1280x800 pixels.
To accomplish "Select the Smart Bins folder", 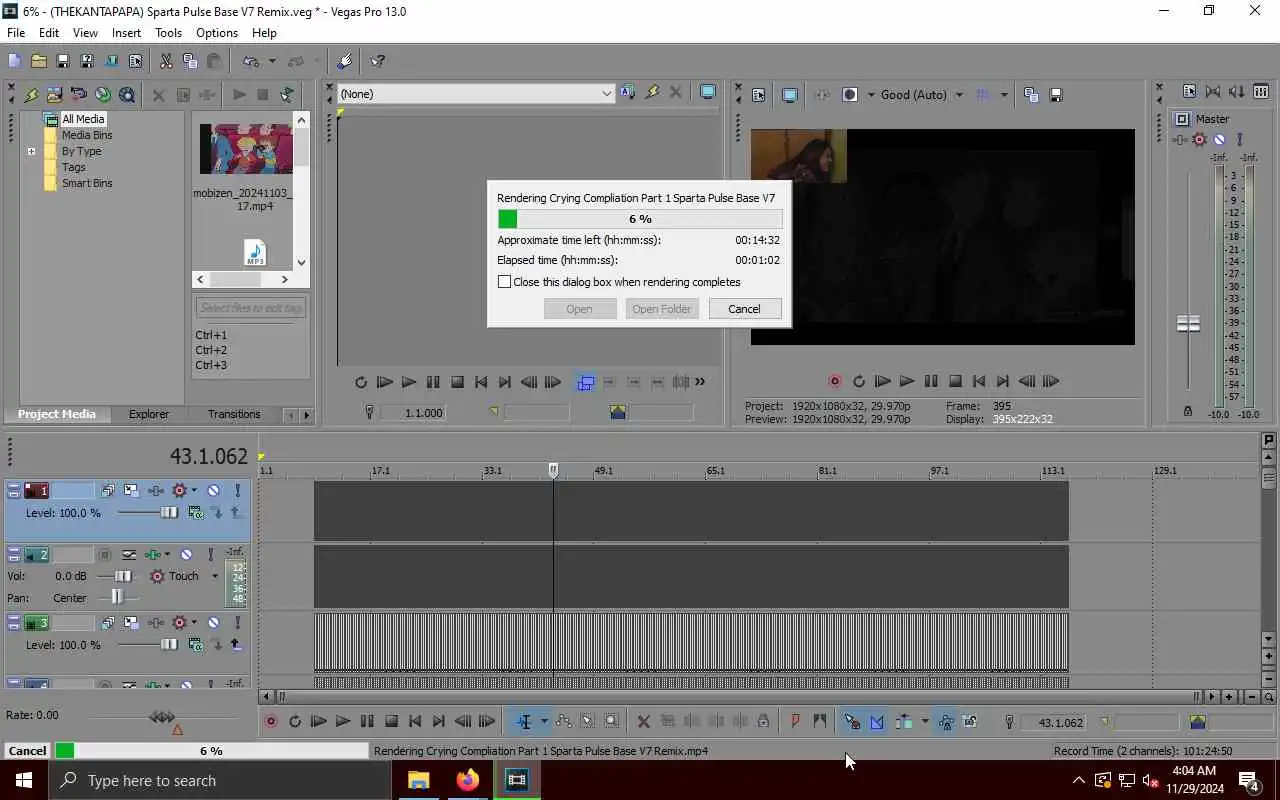I will coord(87,183).
